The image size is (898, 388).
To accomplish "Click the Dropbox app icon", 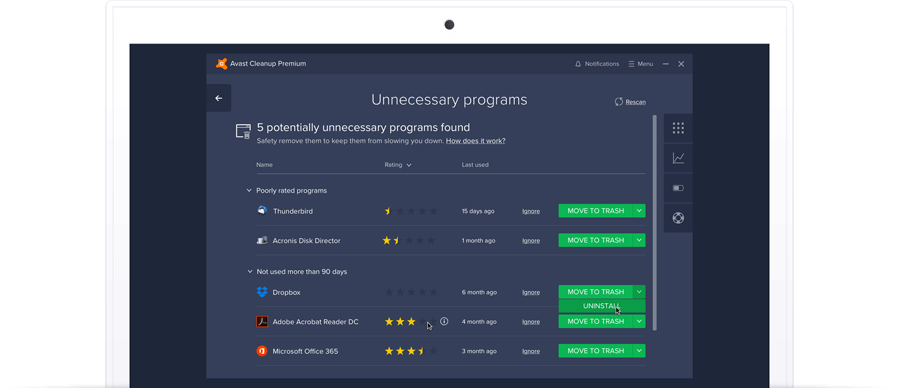I will pos(262,292).
